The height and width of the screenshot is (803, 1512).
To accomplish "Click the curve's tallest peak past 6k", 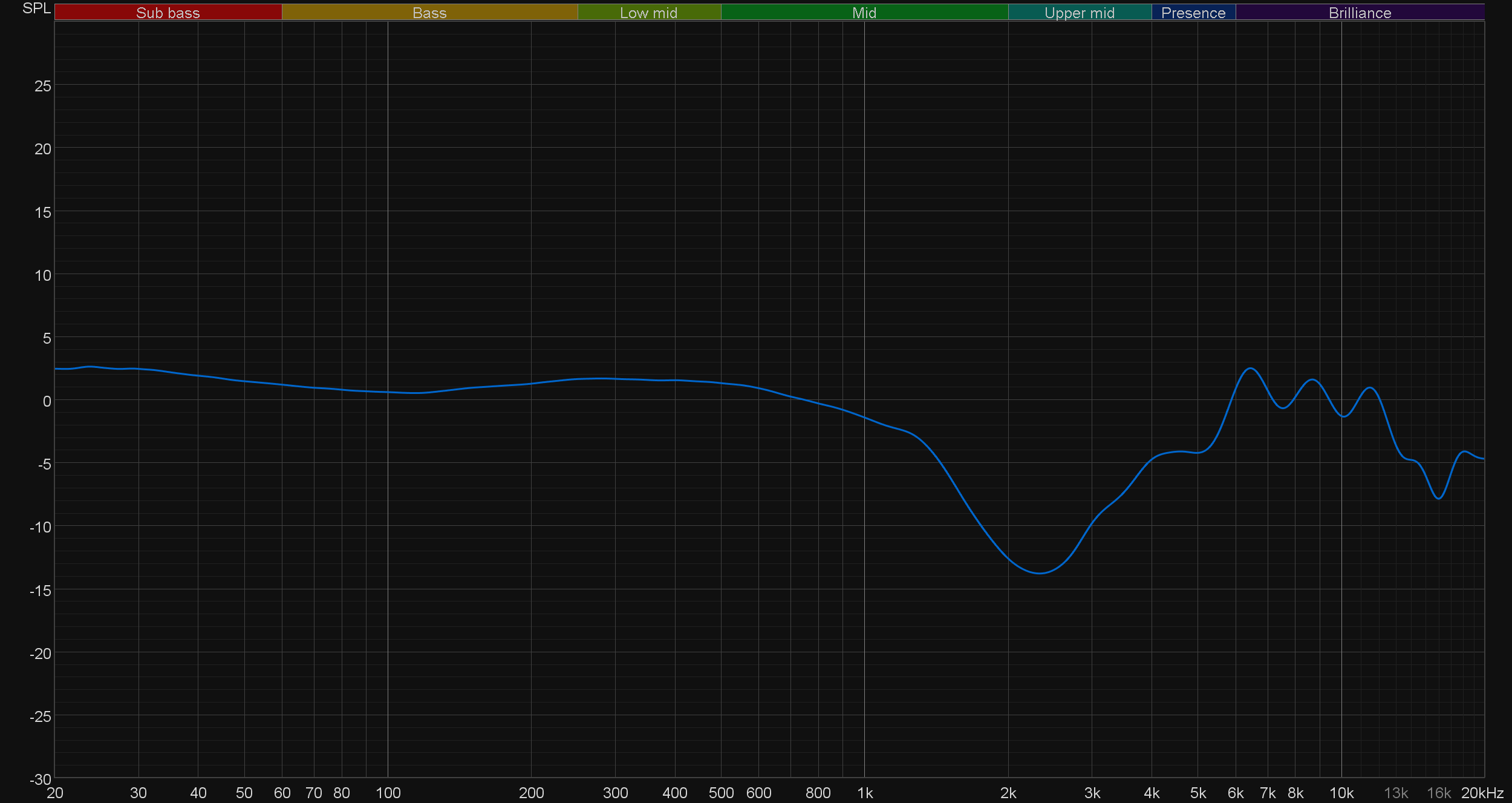I will 1250,369.
